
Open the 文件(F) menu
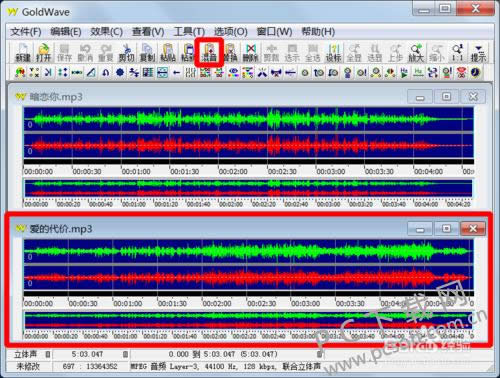click(26, 32)
